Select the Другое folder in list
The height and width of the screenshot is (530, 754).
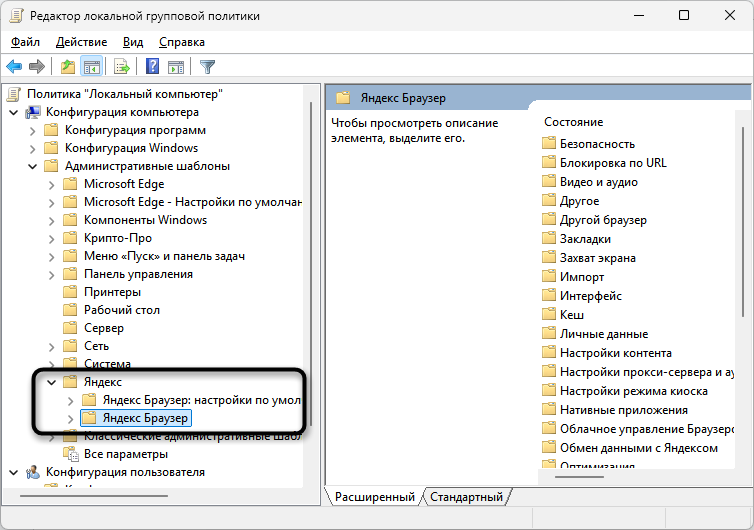point(579,201)
